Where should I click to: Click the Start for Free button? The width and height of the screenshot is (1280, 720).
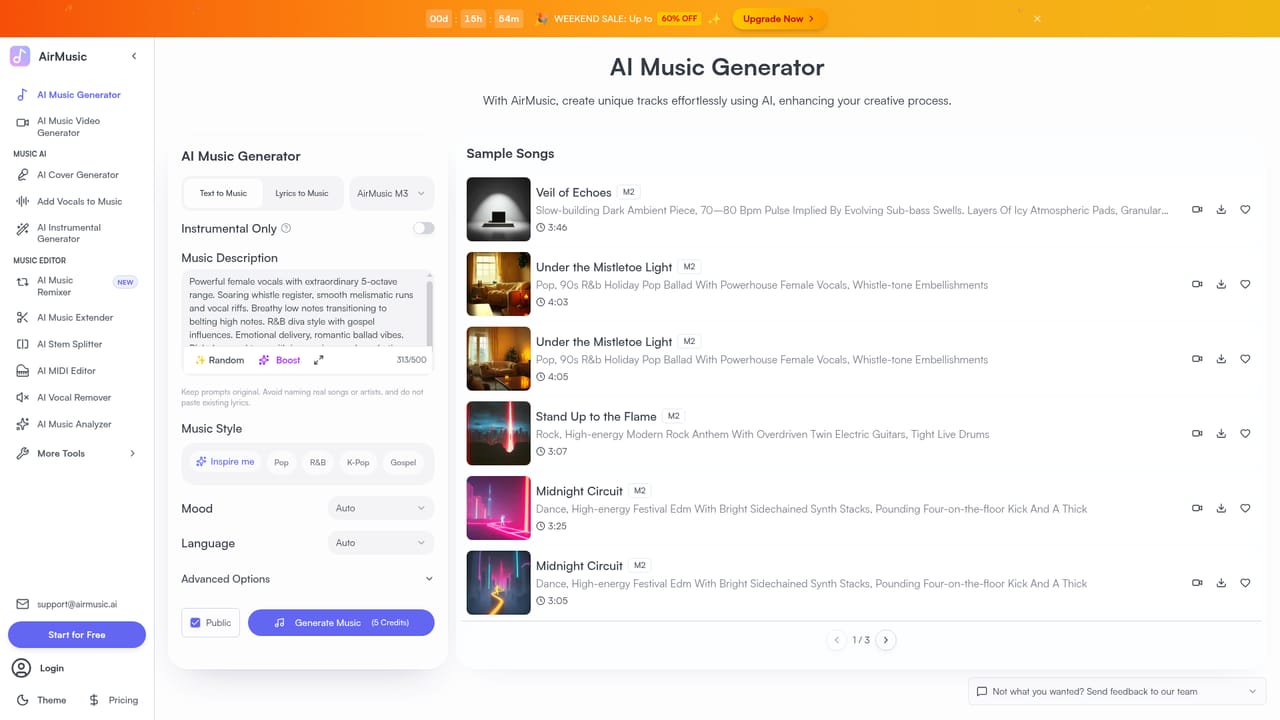click(77, 635)
